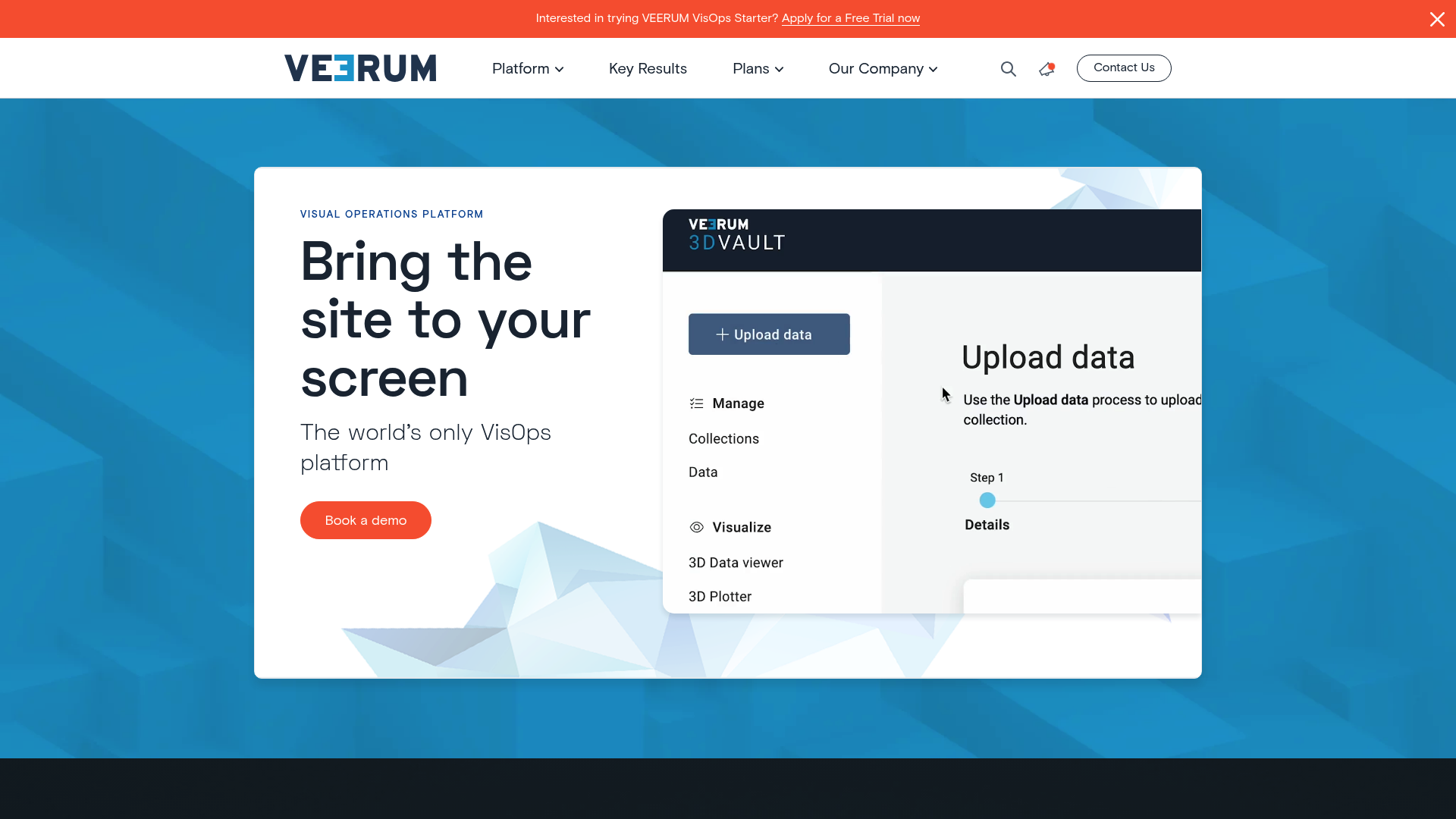Follow the Apply for a Free Trial link
Screen dimensions: 1456x819
(851, 18)
